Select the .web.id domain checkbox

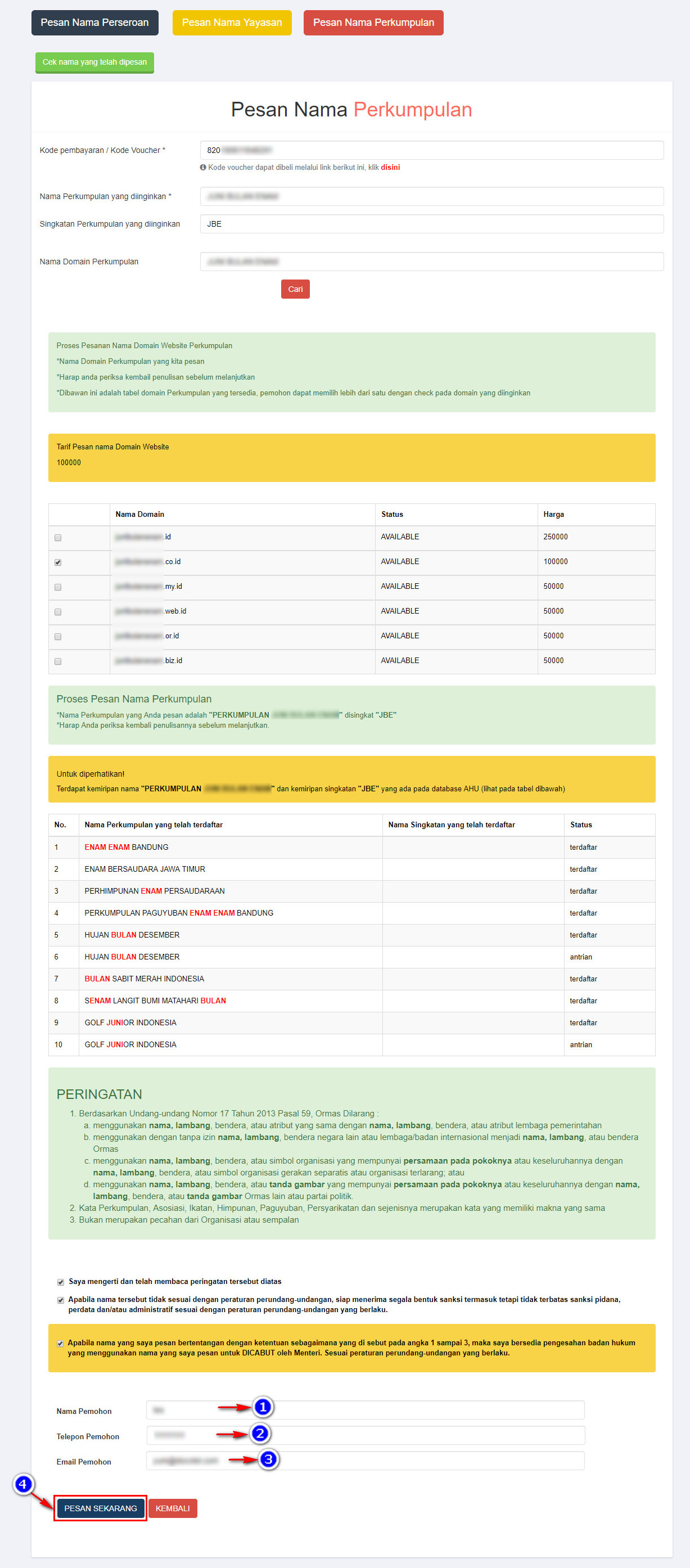pos(58,612)
